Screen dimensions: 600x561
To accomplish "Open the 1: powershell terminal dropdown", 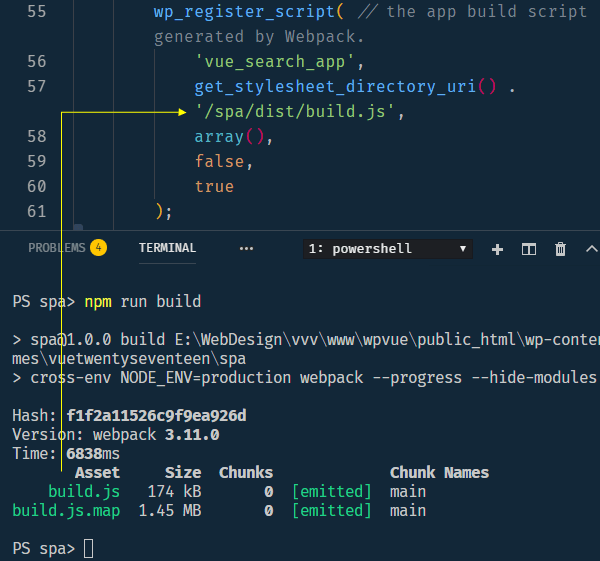I will coord(388,249).
